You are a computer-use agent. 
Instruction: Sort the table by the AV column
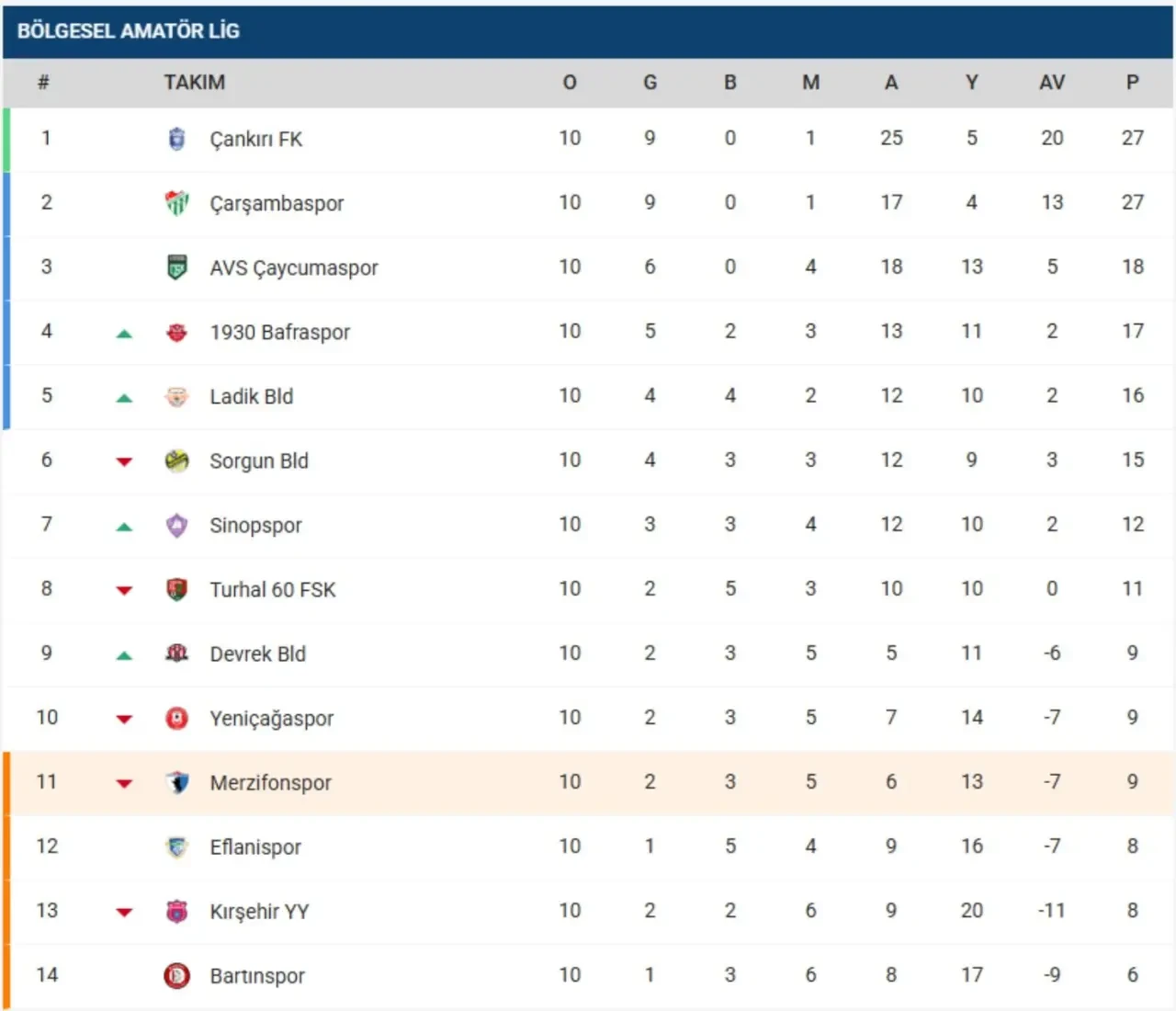[x=1051, y=83]
